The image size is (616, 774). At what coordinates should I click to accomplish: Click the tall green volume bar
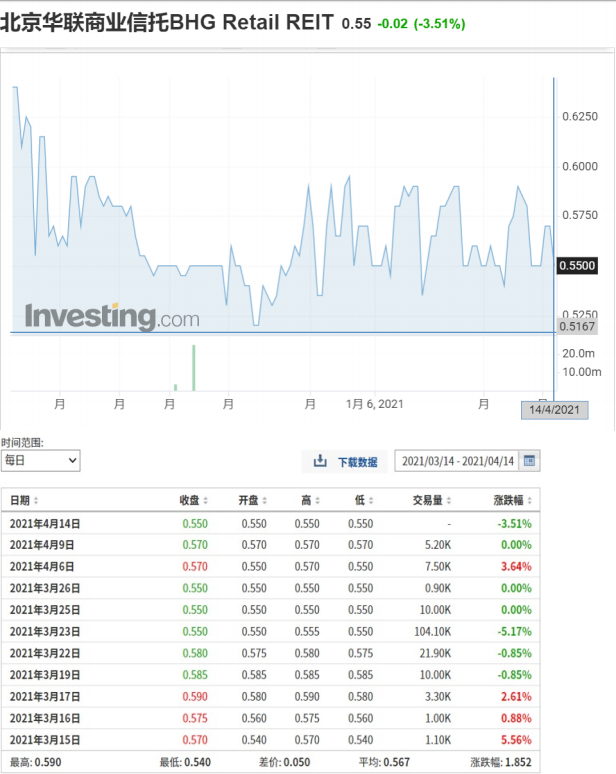(x=193, y=368)
